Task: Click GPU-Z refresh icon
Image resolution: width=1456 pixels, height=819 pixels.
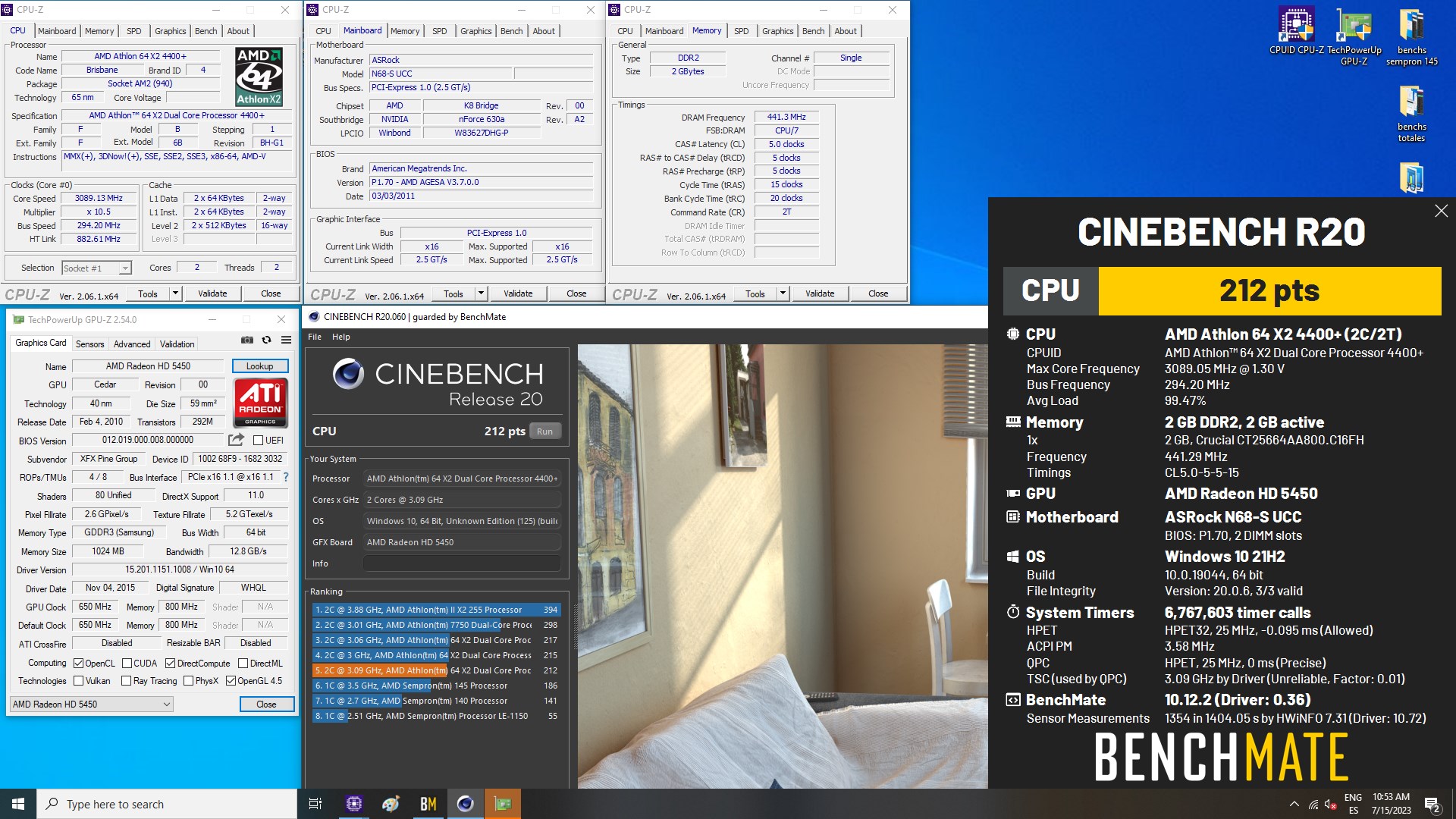Action: pyautogui.click(x=266, y=340)
